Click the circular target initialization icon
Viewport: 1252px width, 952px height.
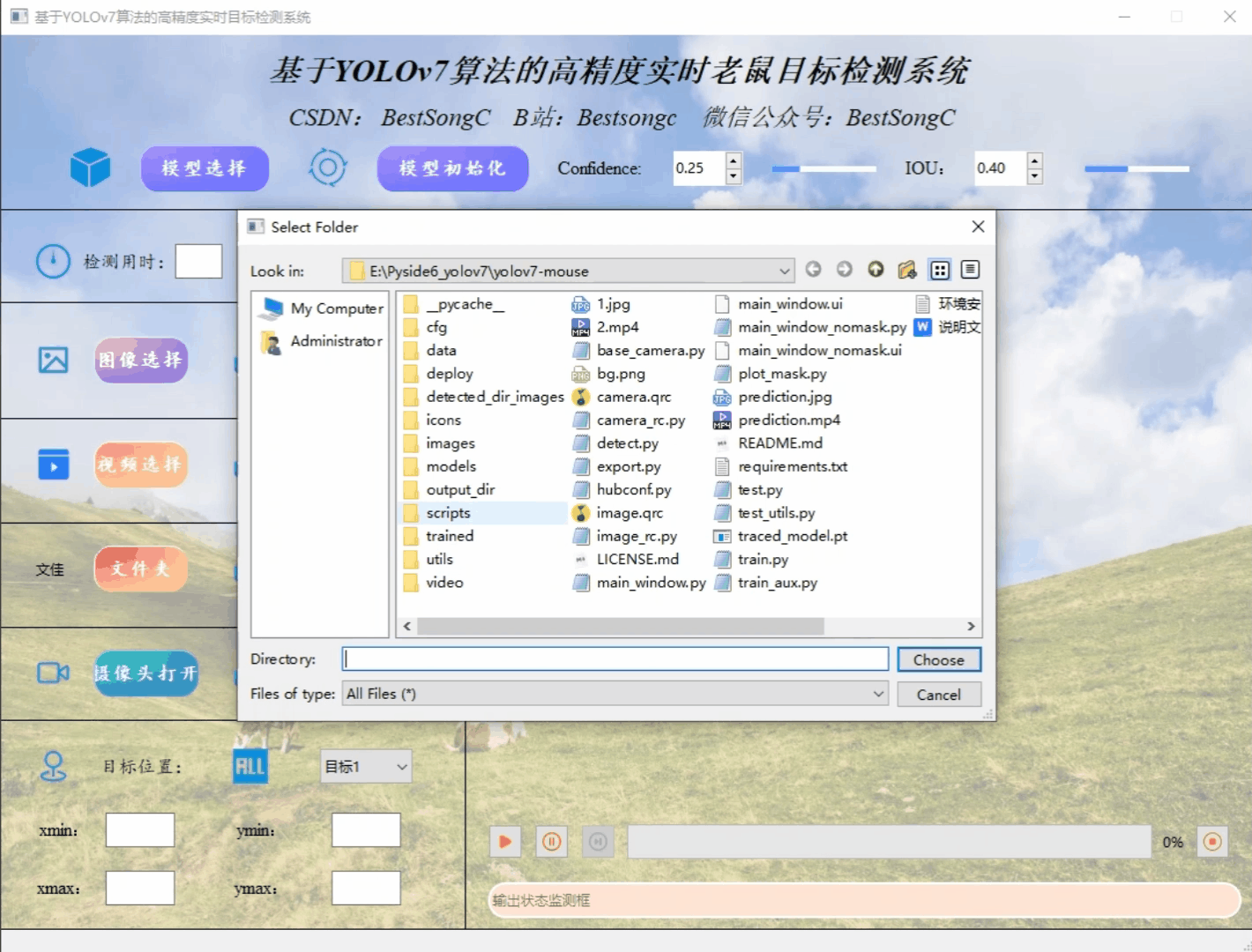coord(327,167)
